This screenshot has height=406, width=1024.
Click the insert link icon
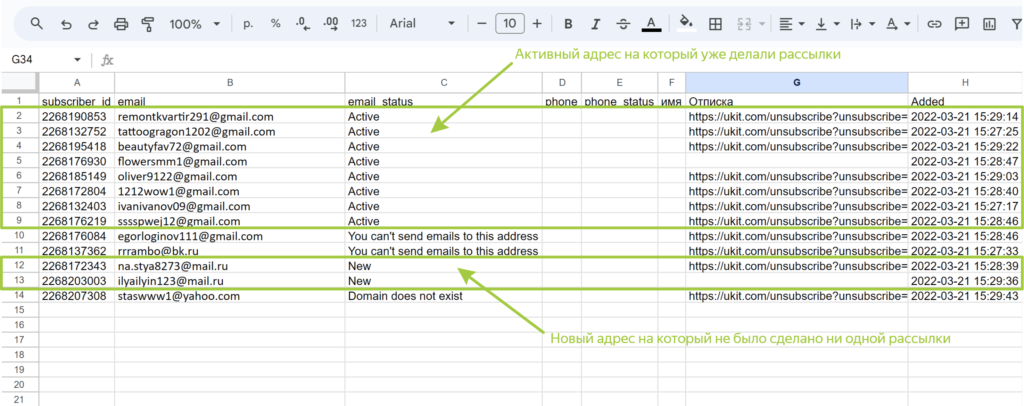pos(935,24)
